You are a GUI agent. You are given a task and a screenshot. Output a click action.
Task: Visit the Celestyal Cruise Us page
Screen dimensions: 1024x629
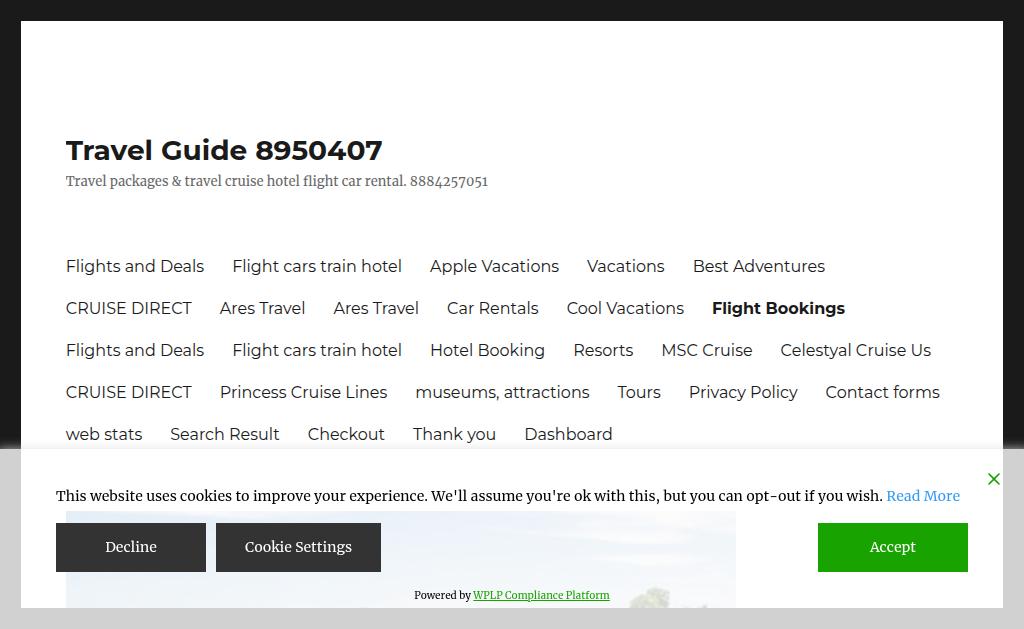[x=855, y=350]
